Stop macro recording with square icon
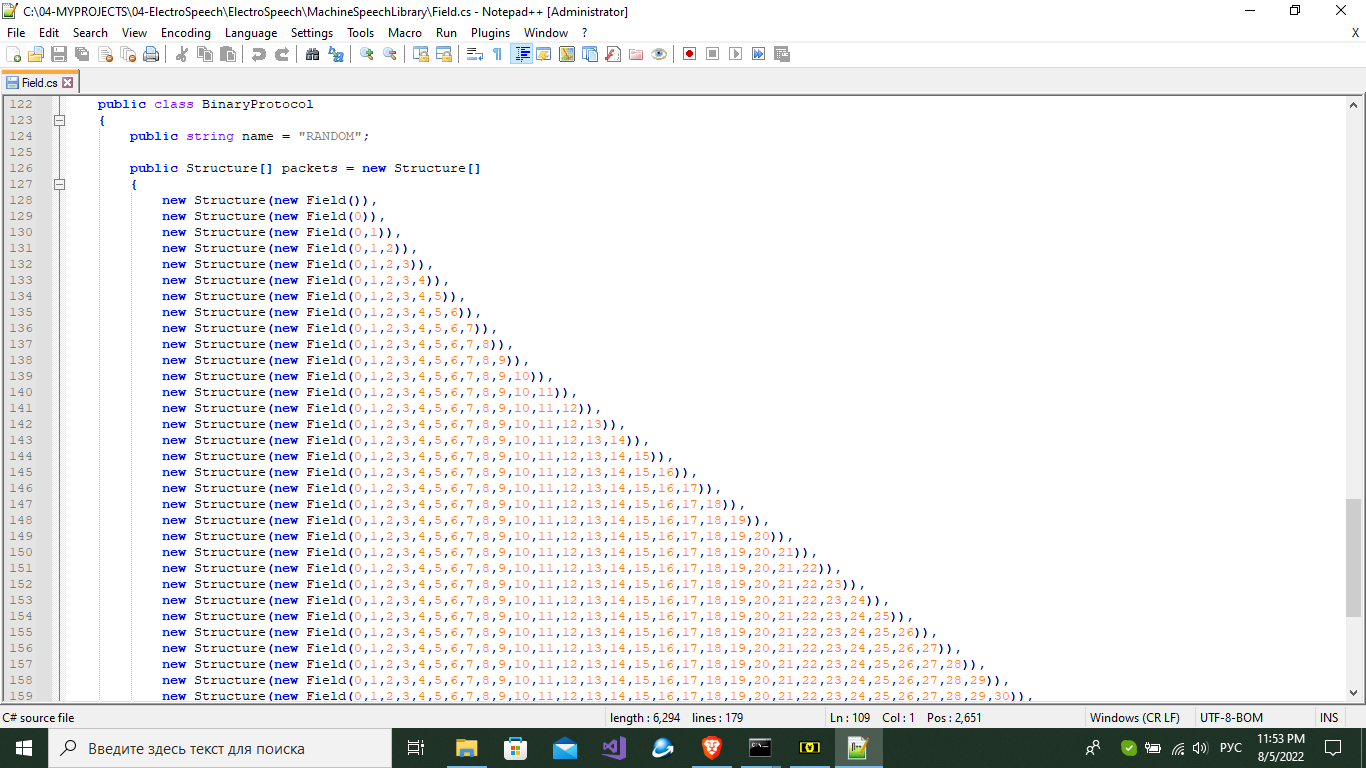Screen dimensions: 1366x768 click(x=712, y=54)
